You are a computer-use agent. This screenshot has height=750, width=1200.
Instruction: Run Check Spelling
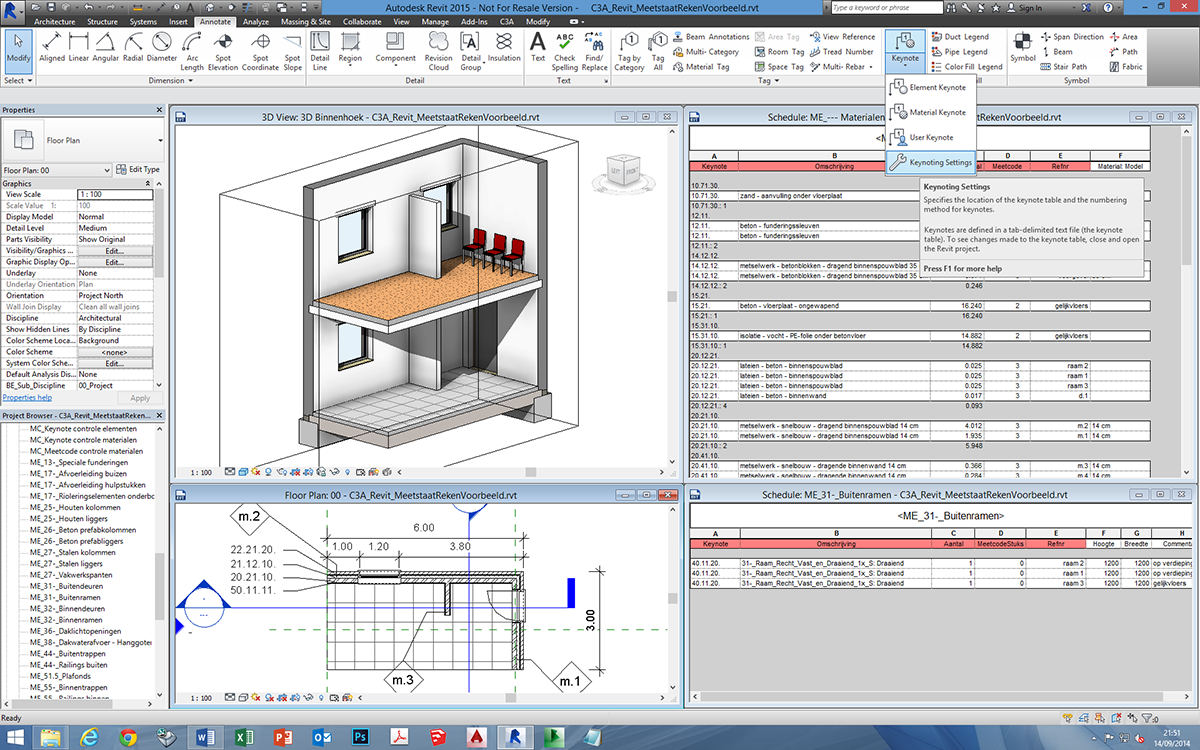(565, 52)
